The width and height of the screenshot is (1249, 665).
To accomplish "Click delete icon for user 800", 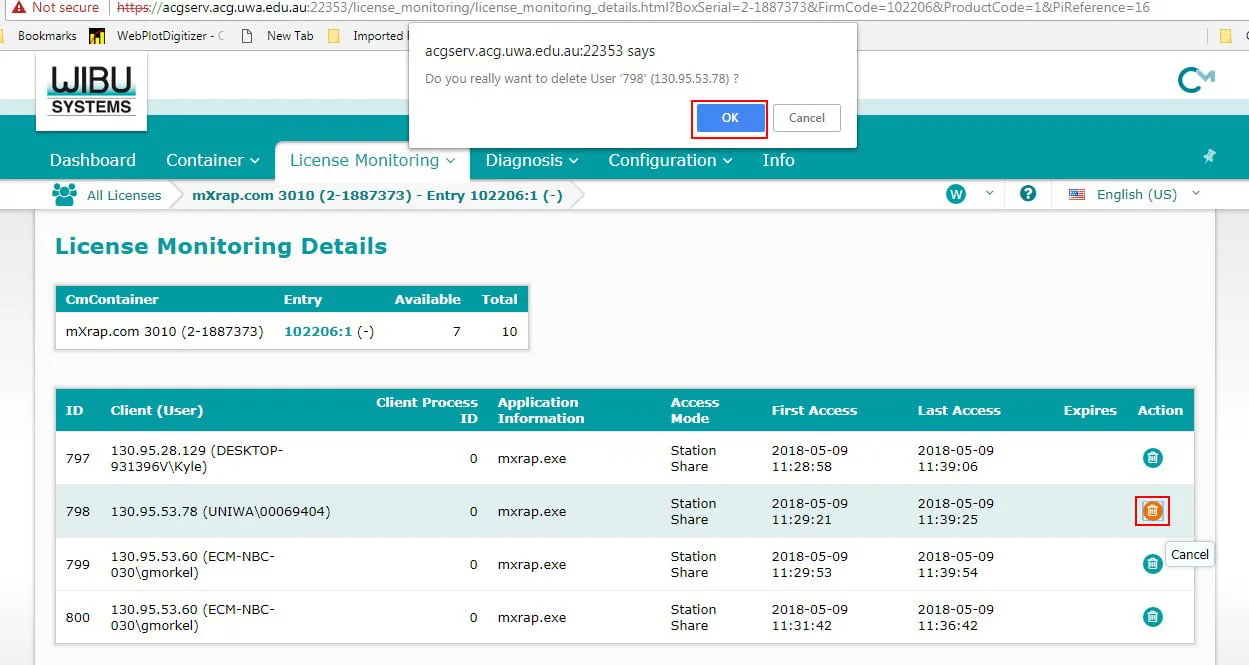I will click(x=1152, y=617).
